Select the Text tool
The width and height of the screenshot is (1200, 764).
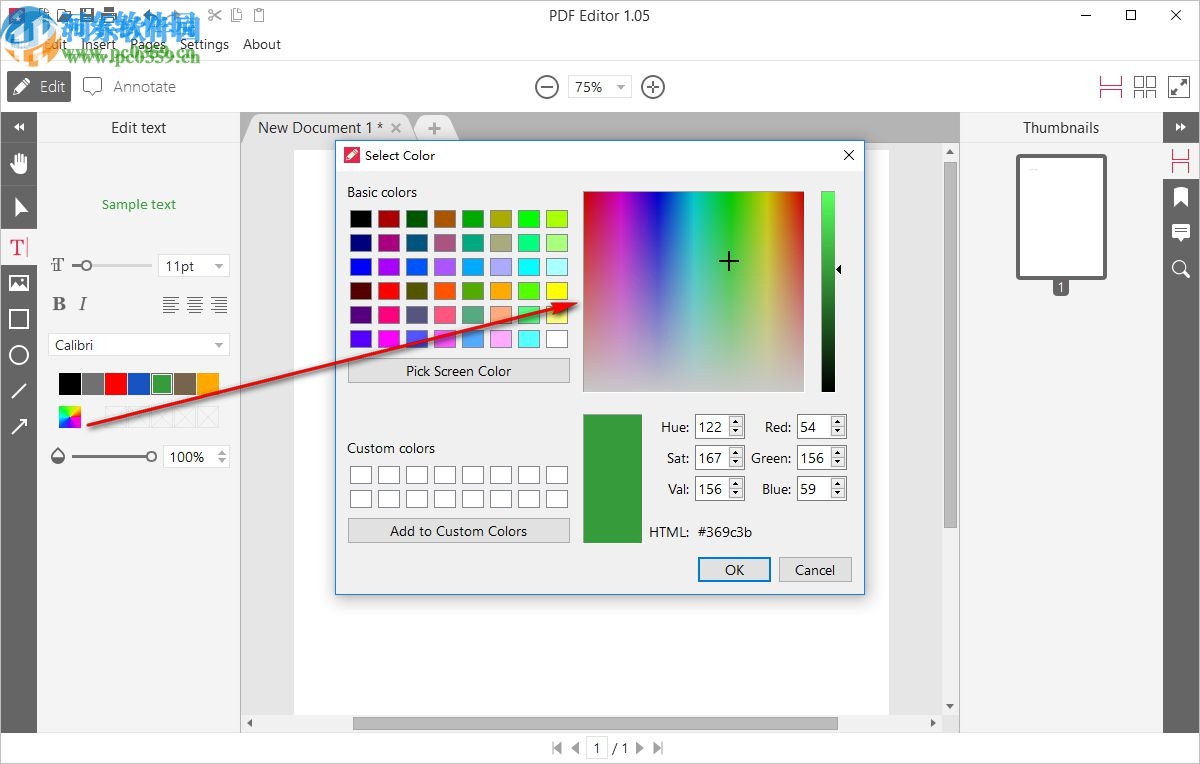click(18, 247)
